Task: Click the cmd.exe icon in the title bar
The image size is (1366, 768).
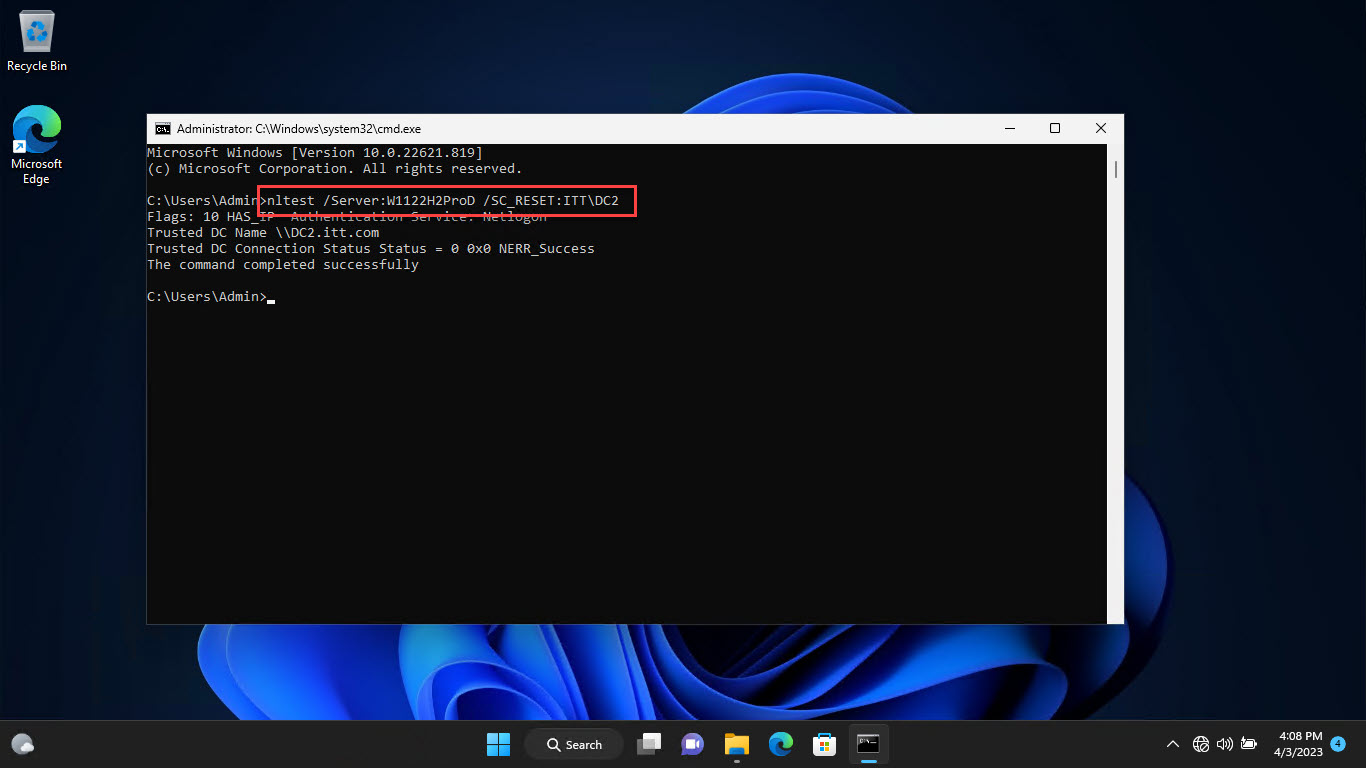Action: click(163, 128)
